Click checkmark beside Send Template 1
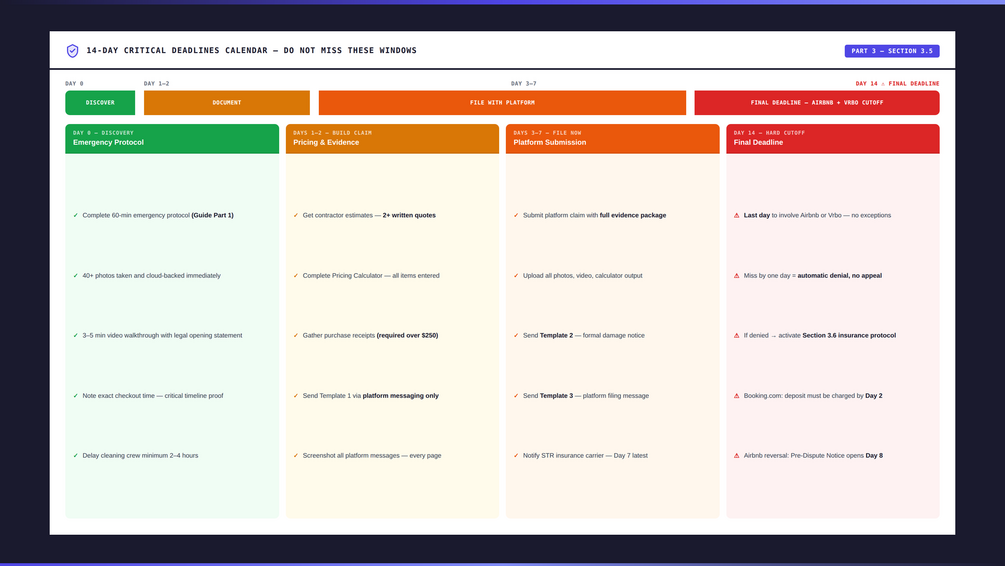This screenshot has width=1005, height=566. pyautogui.click(x=295, y=395)
